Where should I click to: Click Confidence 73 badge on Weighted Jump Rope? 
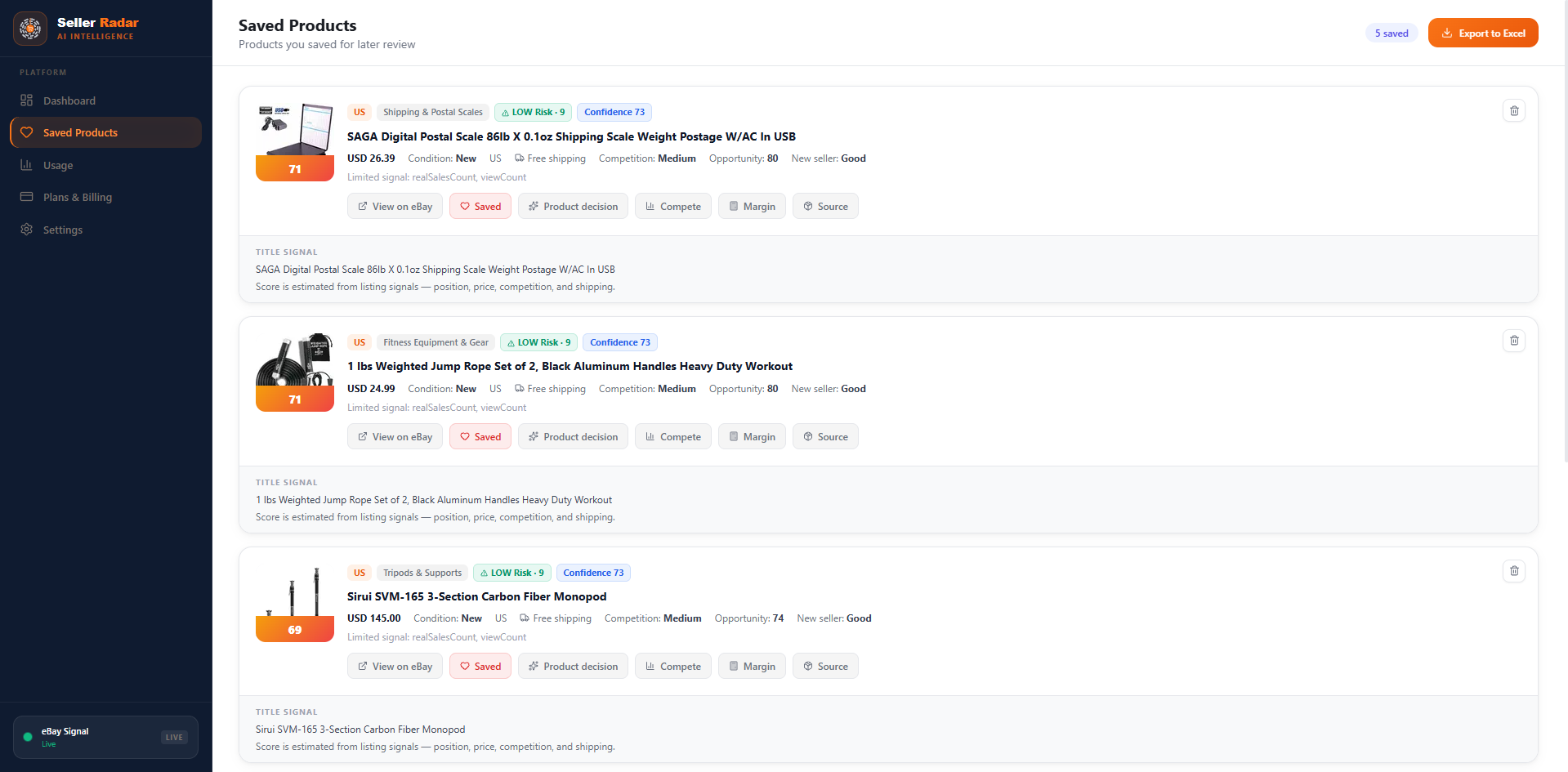point(620,342)
